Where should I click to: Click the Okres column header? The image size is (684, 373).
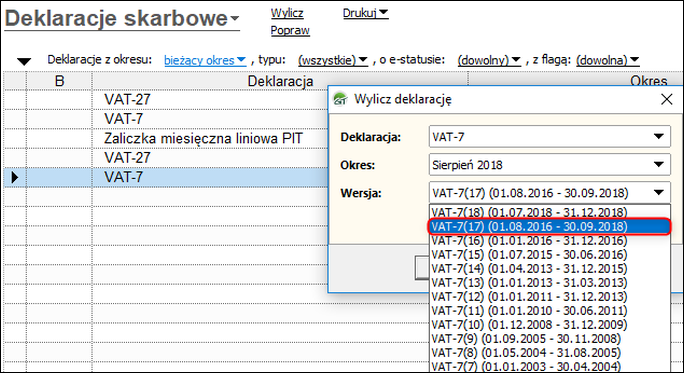649,80
